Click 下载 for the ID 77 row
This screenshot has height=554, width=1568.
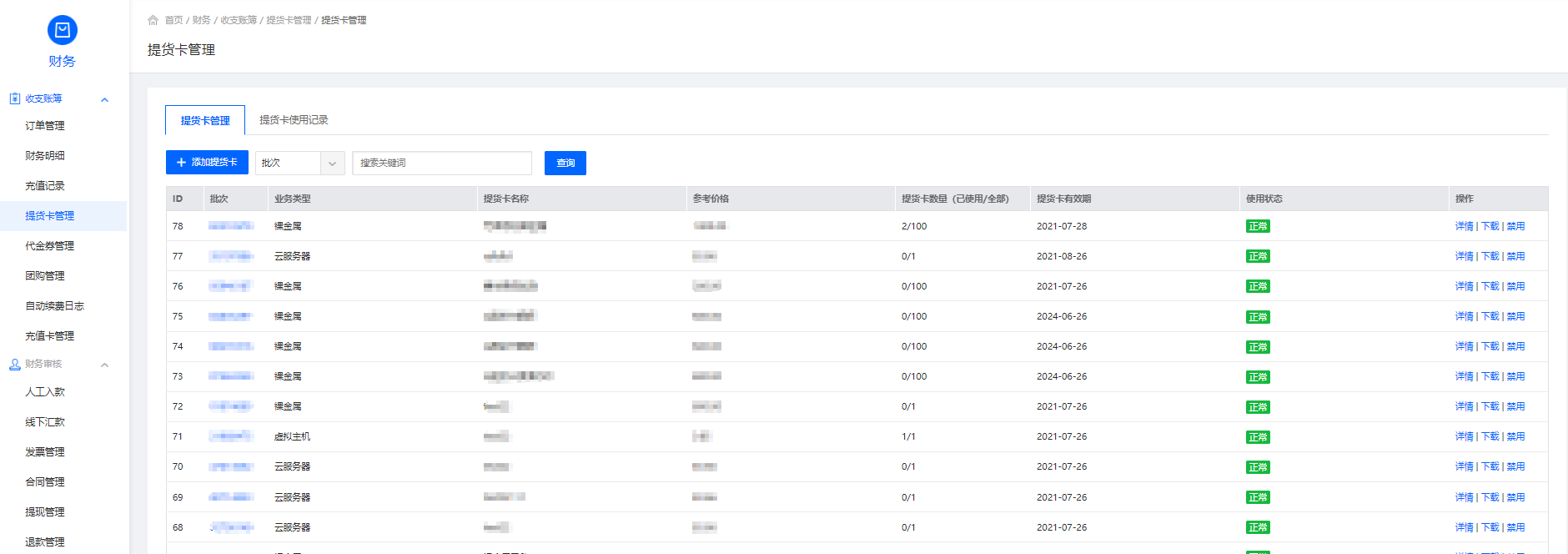[1490, 256]
